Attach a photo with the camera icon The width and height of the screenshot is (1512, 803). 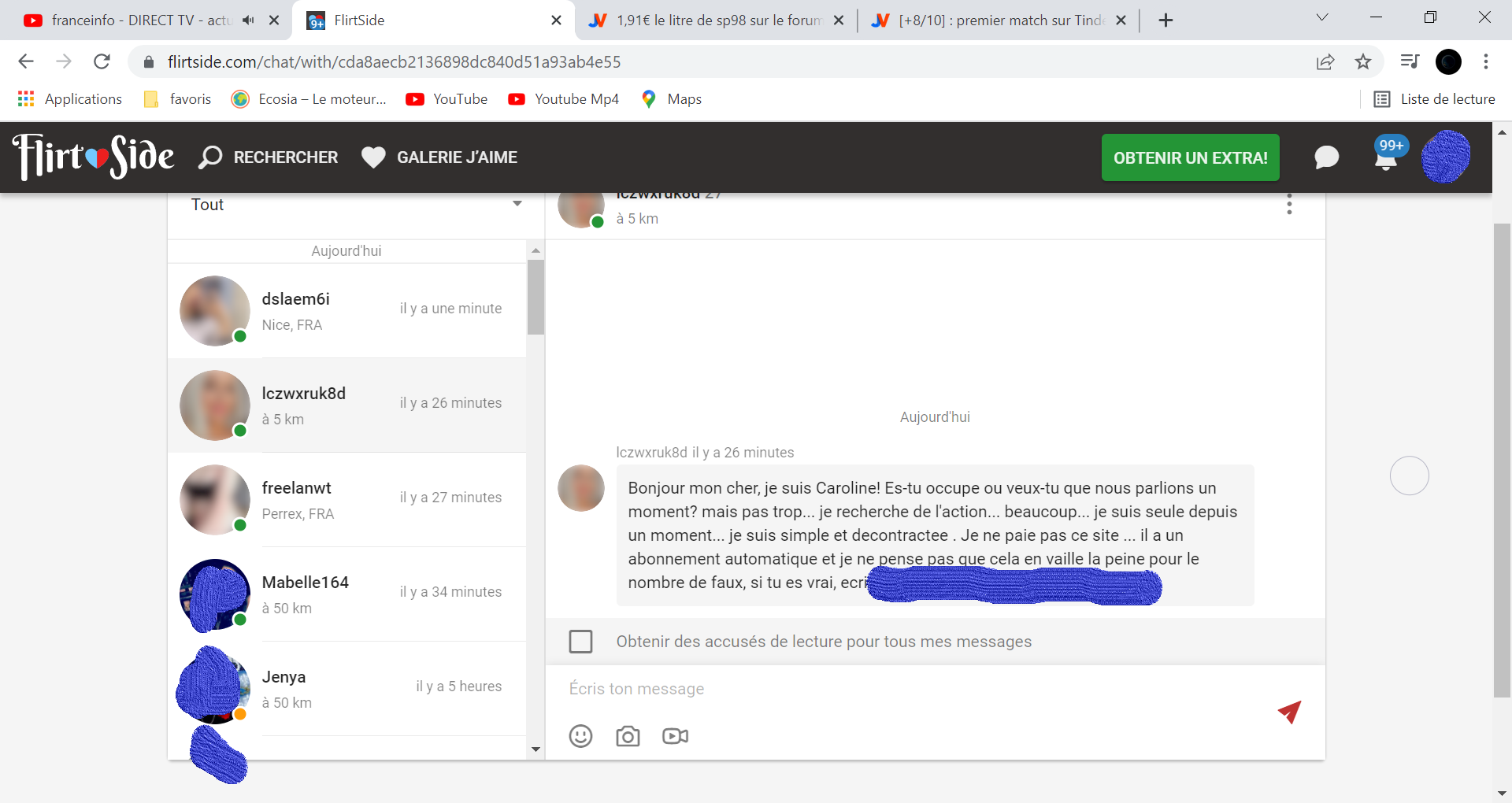[628, 736]
